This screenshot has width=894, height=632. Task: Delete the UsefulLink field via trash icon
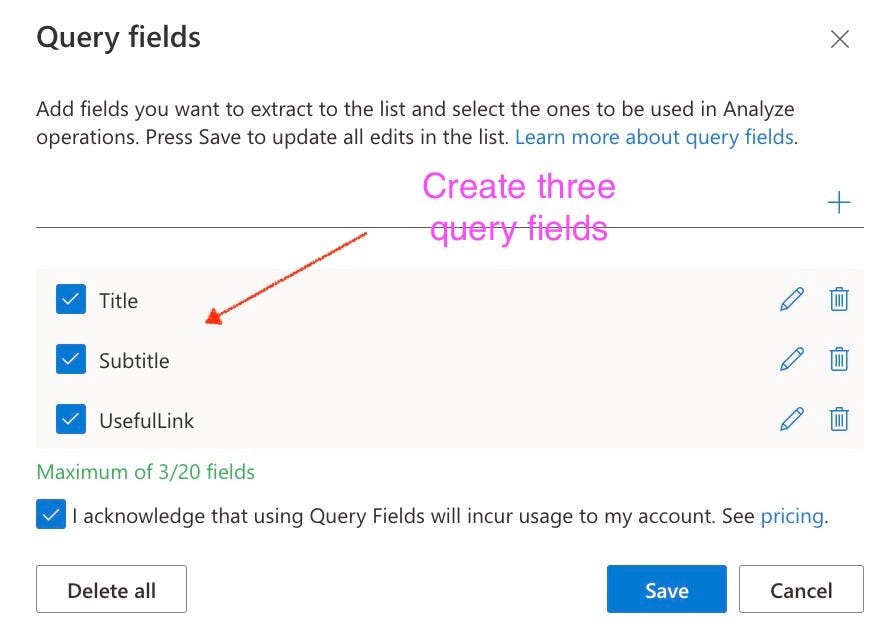coord(839,419)
